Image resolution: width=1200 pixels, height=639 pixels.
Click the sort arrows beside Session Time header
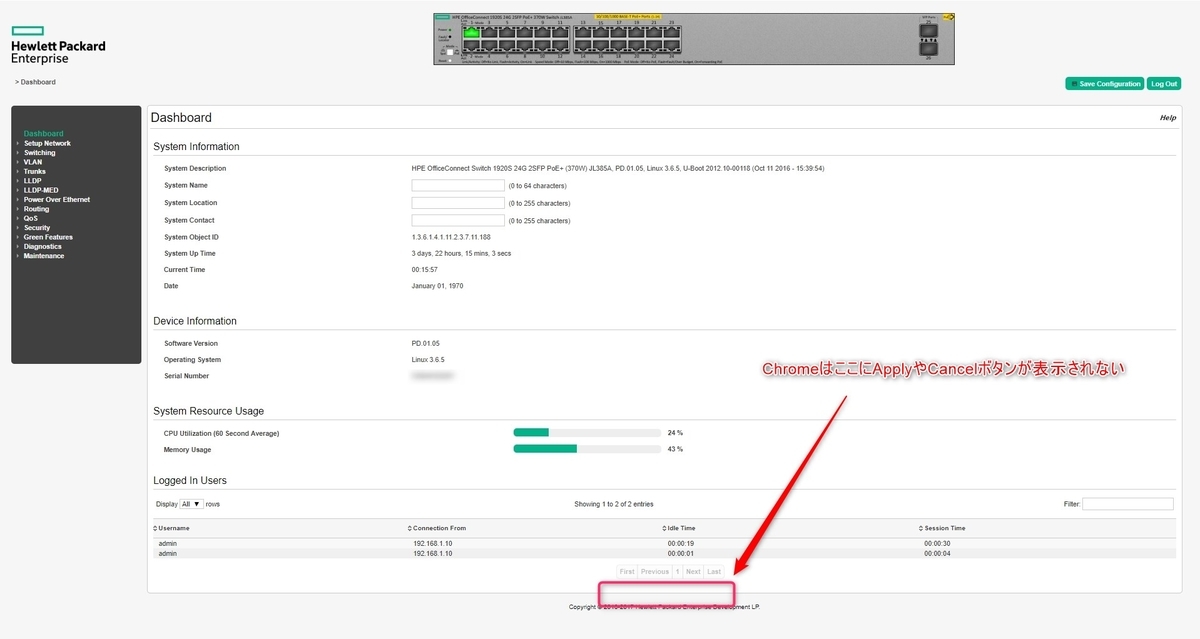coord(921,528)
